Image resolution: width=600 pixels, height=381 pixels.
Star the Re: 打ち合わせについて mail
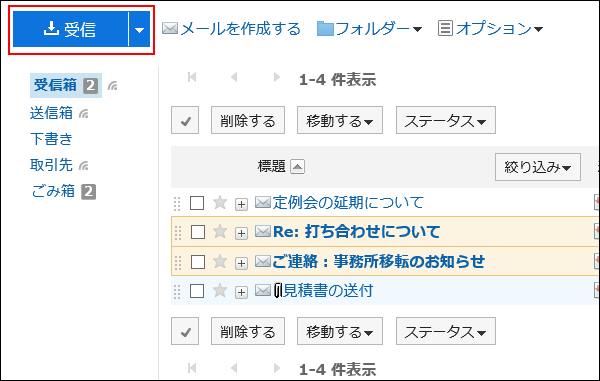220,231
